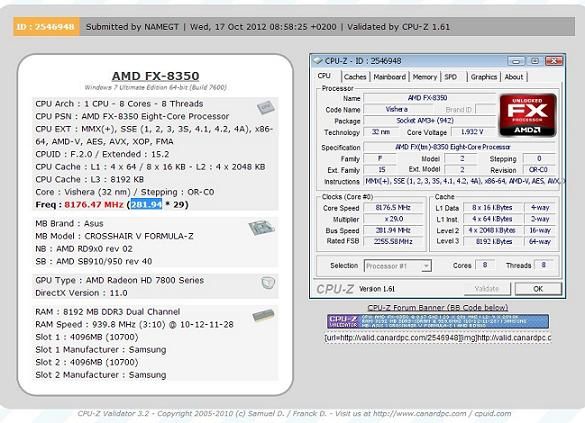Click the Threads count field
This screenshot has height=423, width=585.
coord(544,265)
